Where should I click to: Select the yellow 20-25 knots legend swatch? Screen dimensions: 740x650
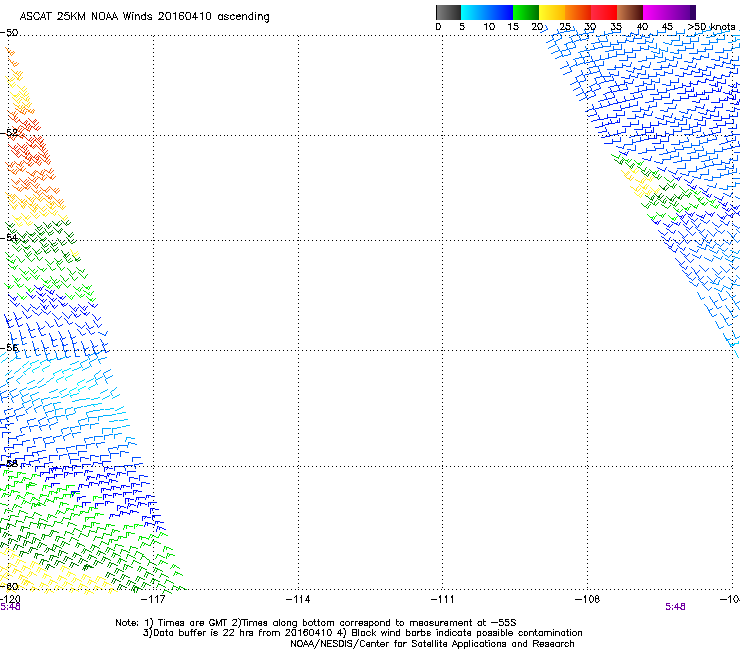(552, 12)
